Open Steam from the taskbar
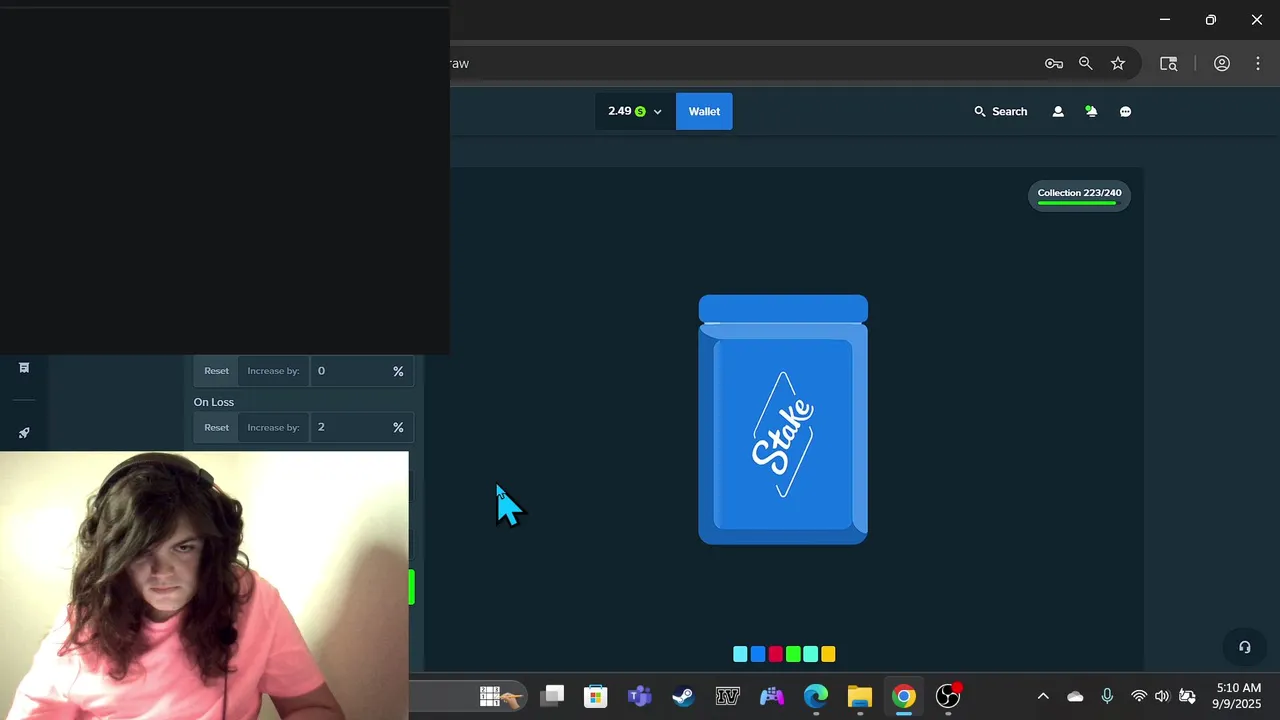The image size is (1280, 720). [x=684, y=696]
